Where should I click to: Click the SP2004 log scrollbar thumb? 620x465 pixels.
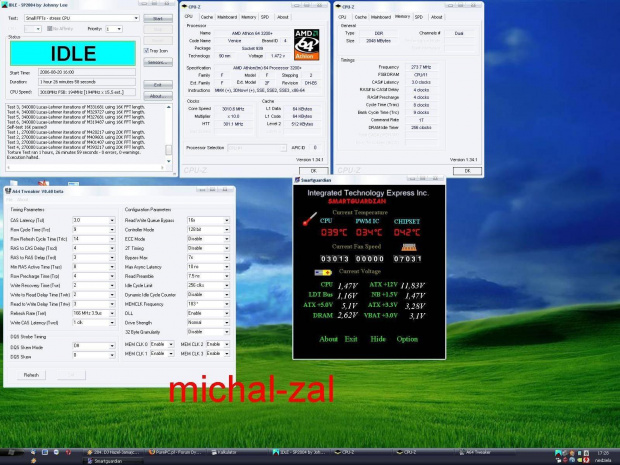168,150
